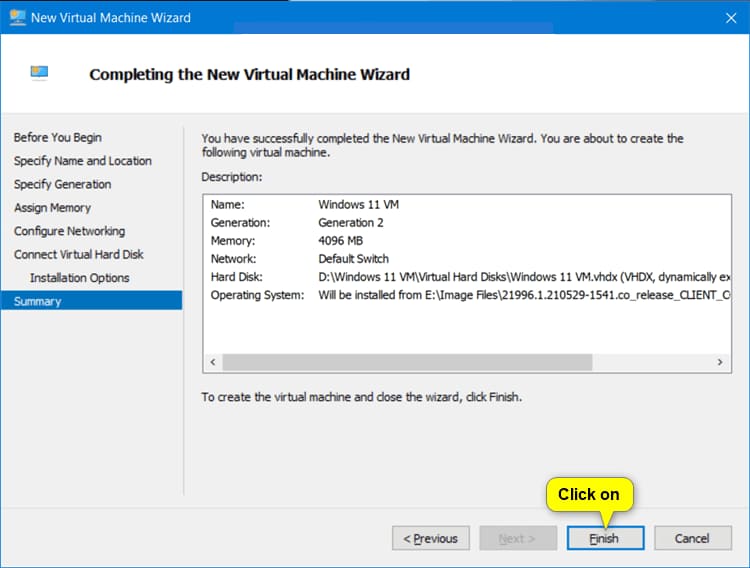Select the Specify Generation step

[x=63, y=184]
